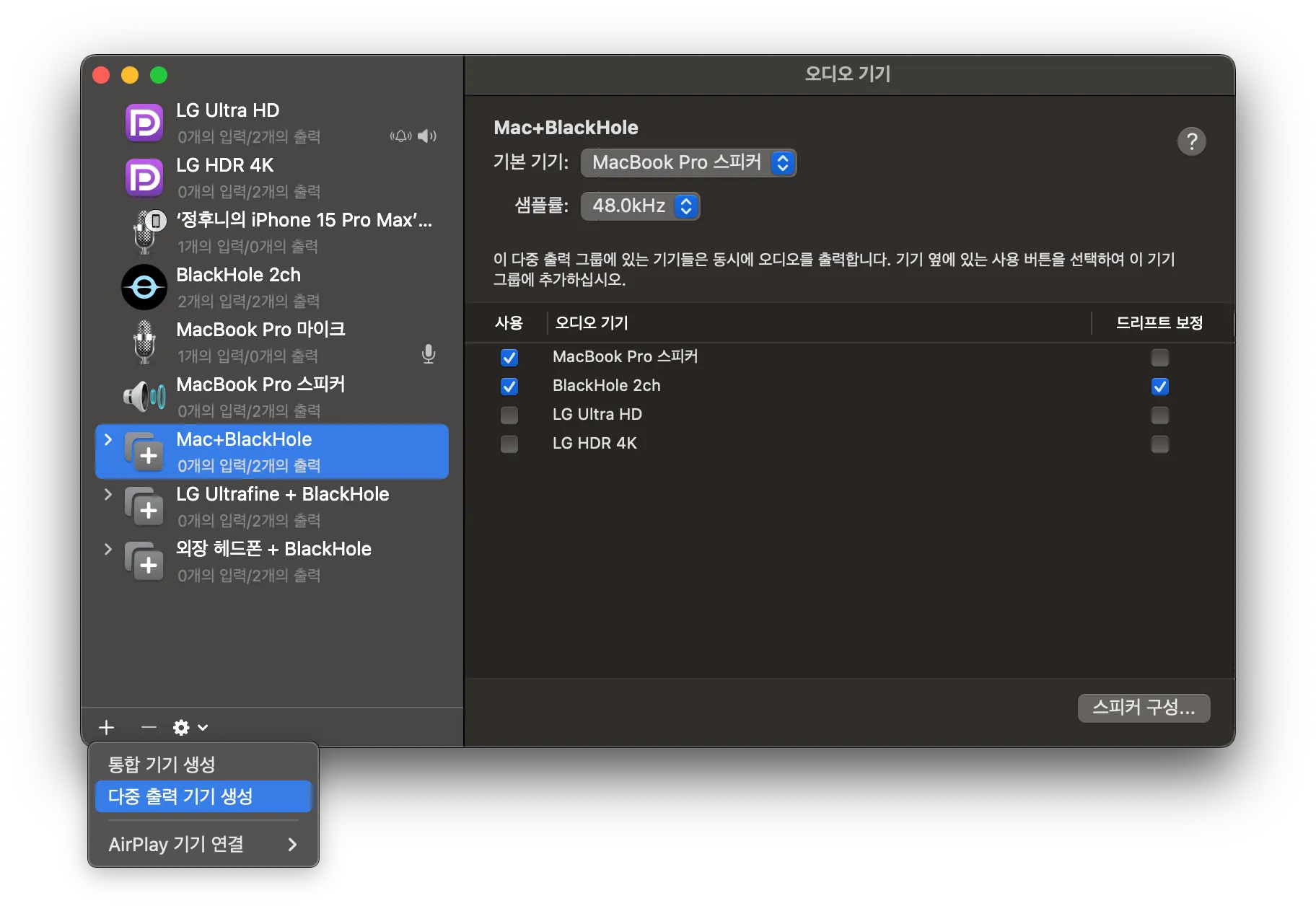The width and height of the screenshot is (1316, 906).
Task: Uncheck 사용 for BlackHole 2ch
Action: pos(509,386)
